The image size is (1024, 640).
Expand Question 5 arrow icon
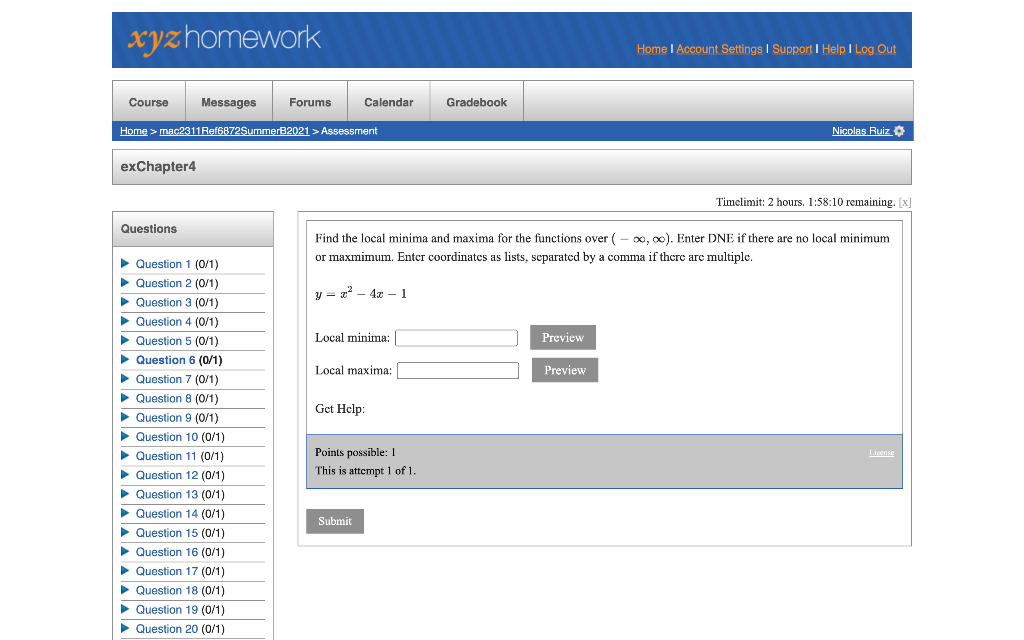point(125,340)
